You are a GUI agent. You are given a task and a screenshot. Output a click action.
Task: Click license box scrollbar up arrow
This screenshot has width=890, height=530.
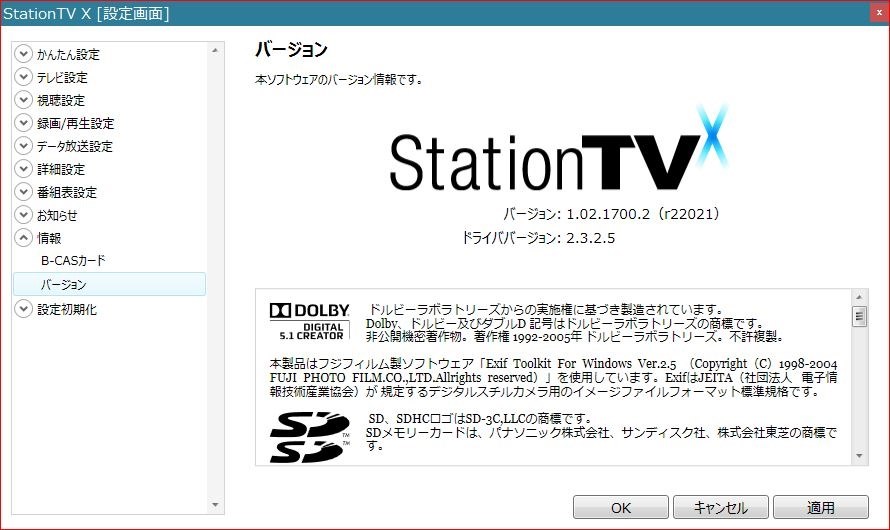click(859, 297)
